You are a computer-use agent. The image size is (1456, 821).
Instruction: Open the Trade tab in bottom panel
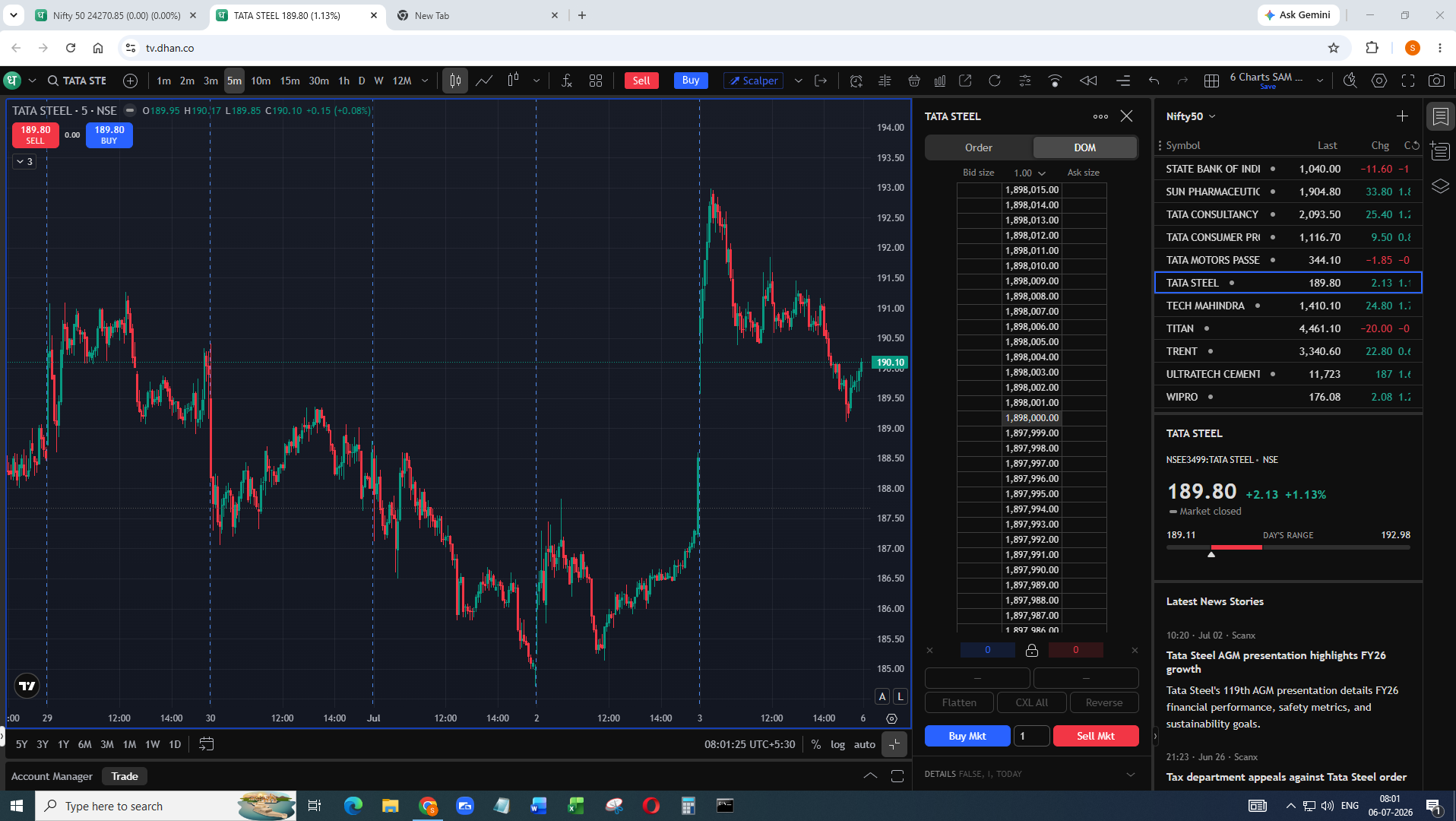pos(125,776)
